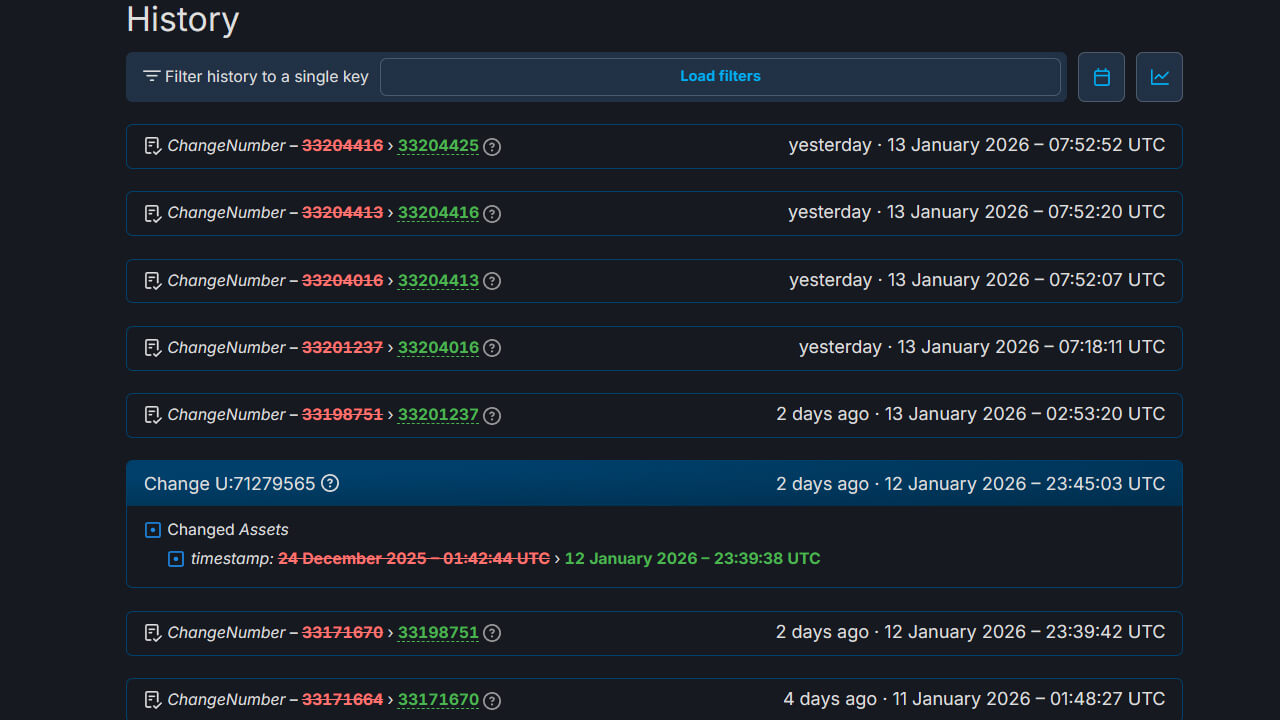1280x720 pixels.
Task: Click changelist icon on 07:52:07 UTC row
Action: [153, 281]
